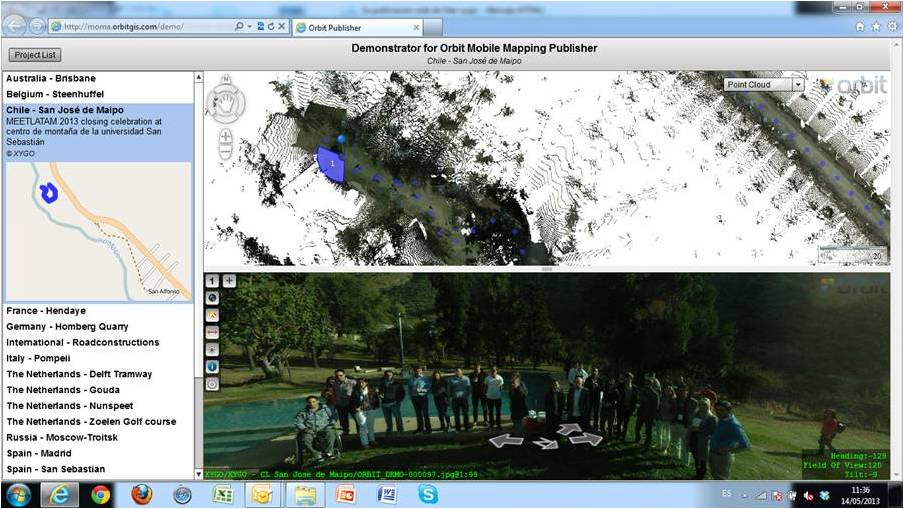
Task: Open France - Hendaye project
Action: coord(46,311)
